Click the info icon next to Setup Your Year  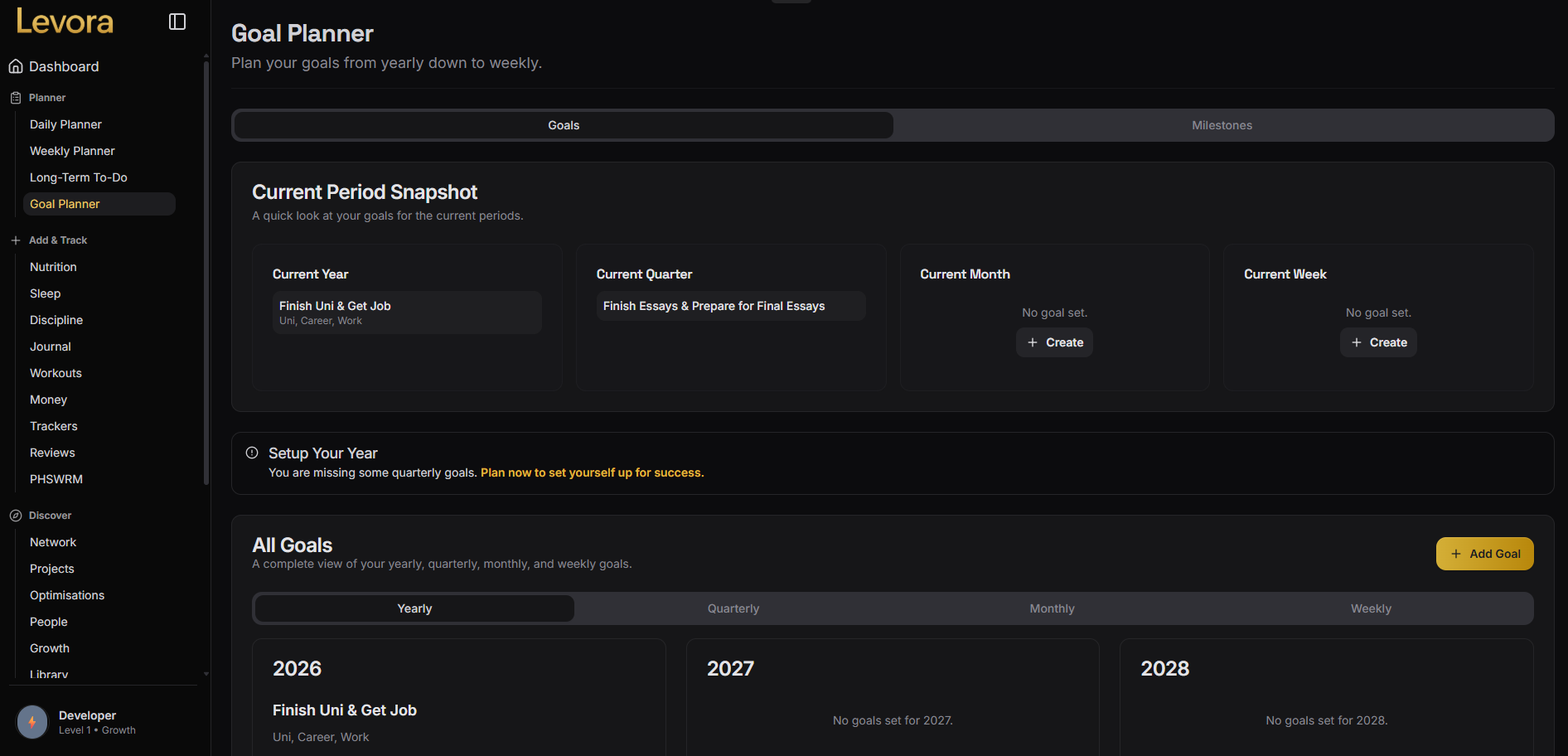pos(251,453)
